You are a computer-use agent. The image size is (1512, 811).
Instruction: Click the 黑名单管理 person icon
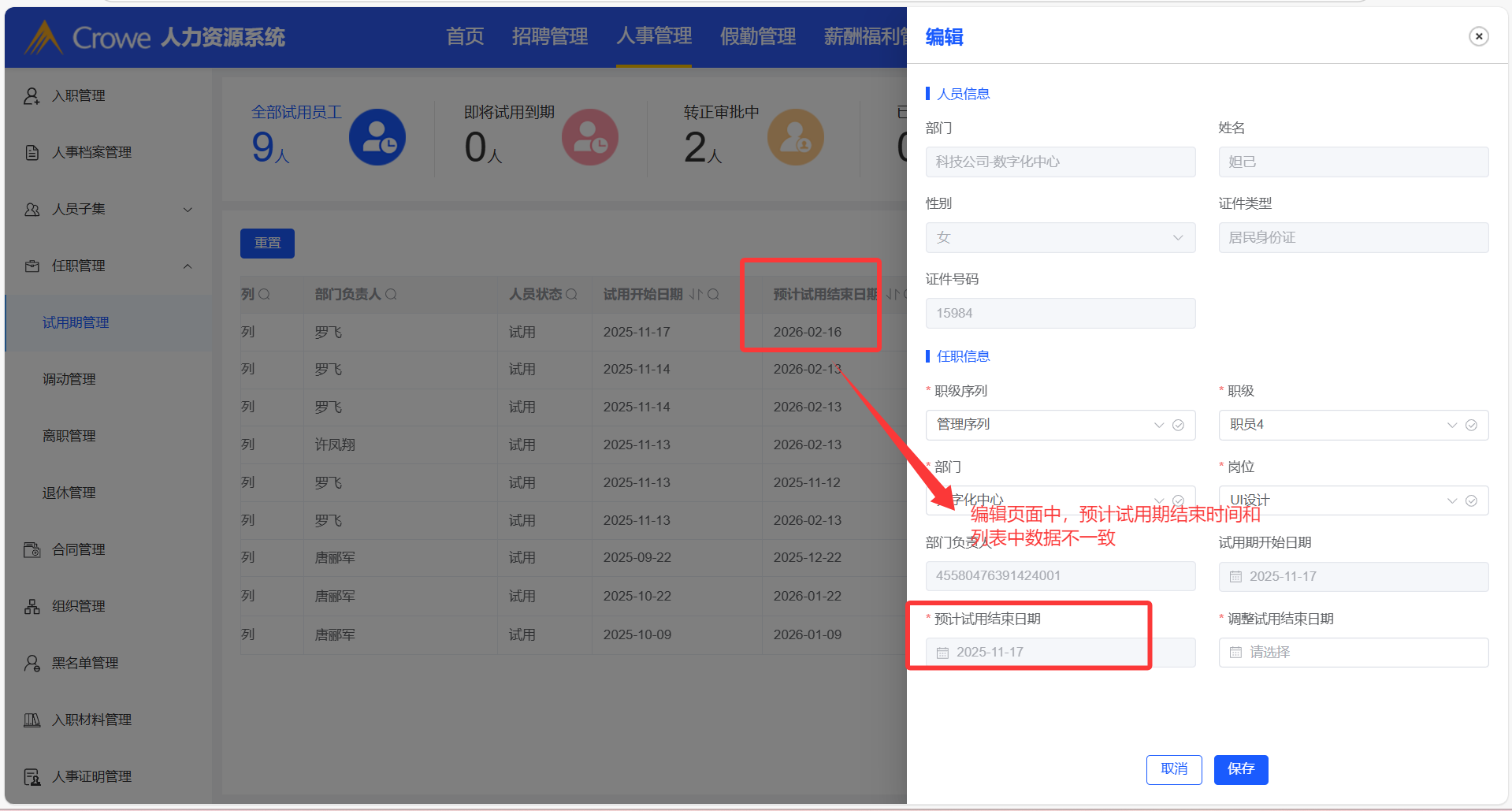tap(32, 664)
